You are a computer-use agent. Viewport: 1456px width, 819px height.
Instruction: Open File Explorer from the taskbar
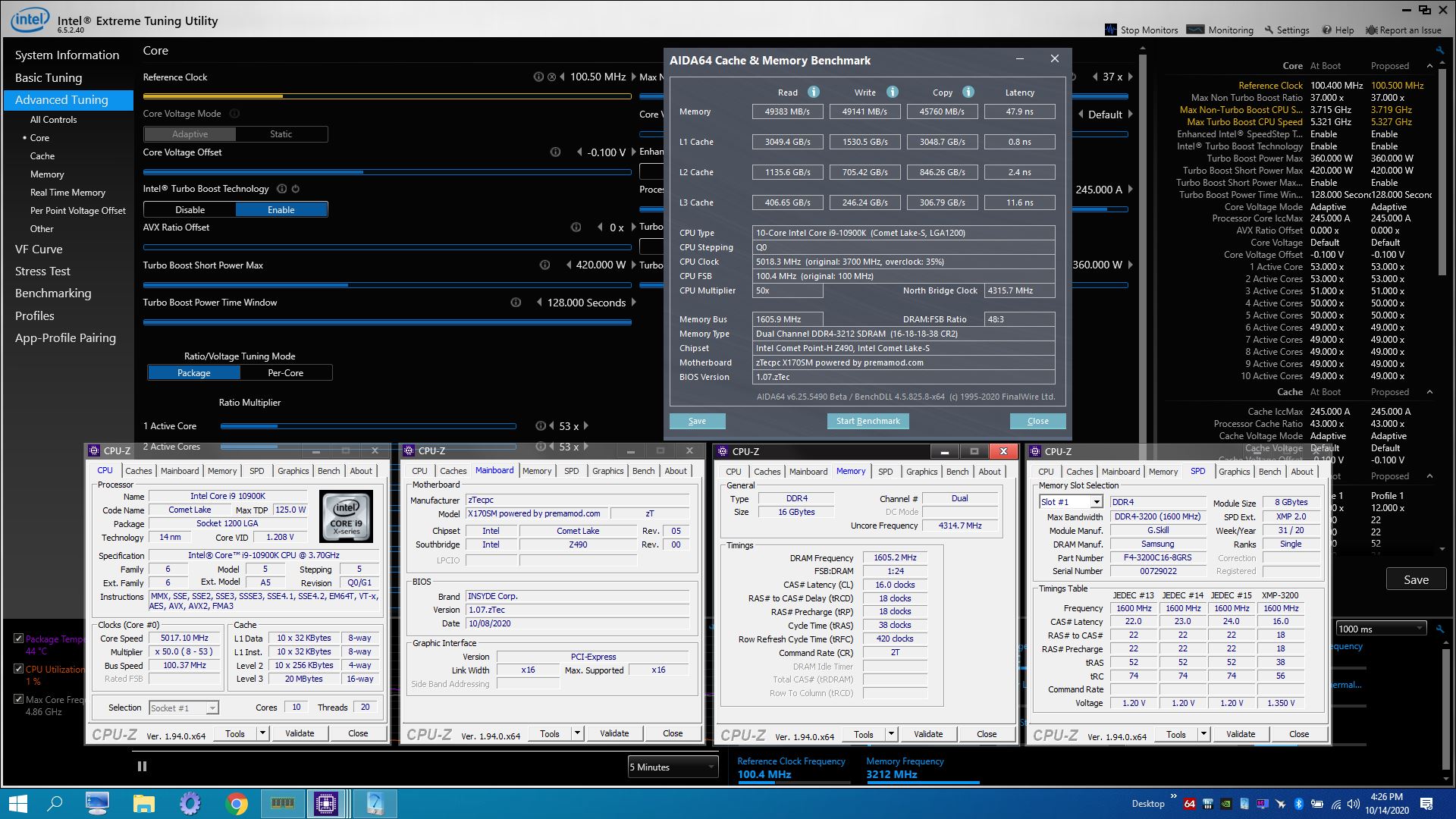pos(144,803)
